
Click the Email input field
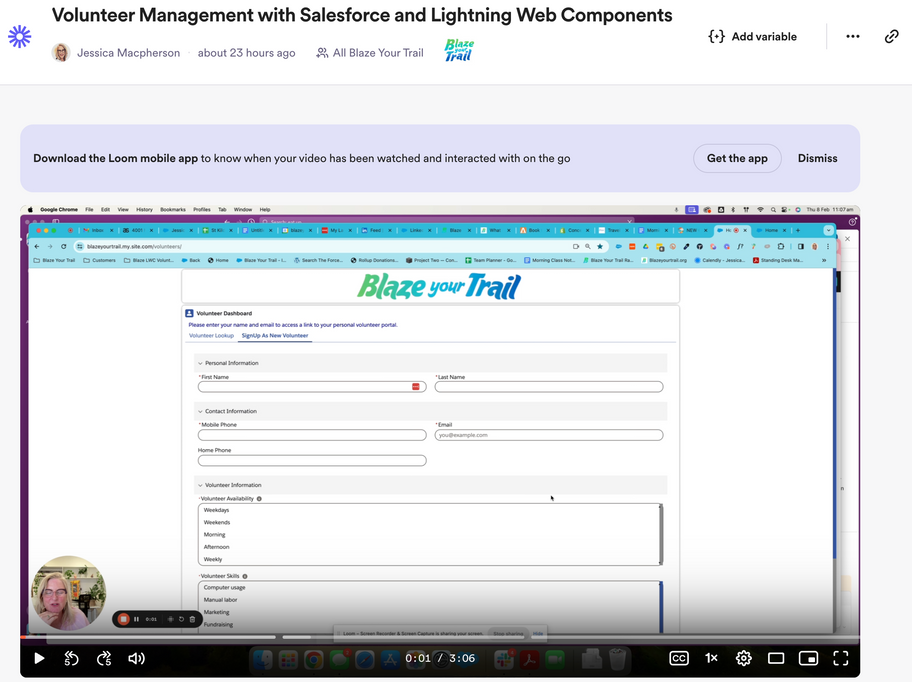click(548, 435)
